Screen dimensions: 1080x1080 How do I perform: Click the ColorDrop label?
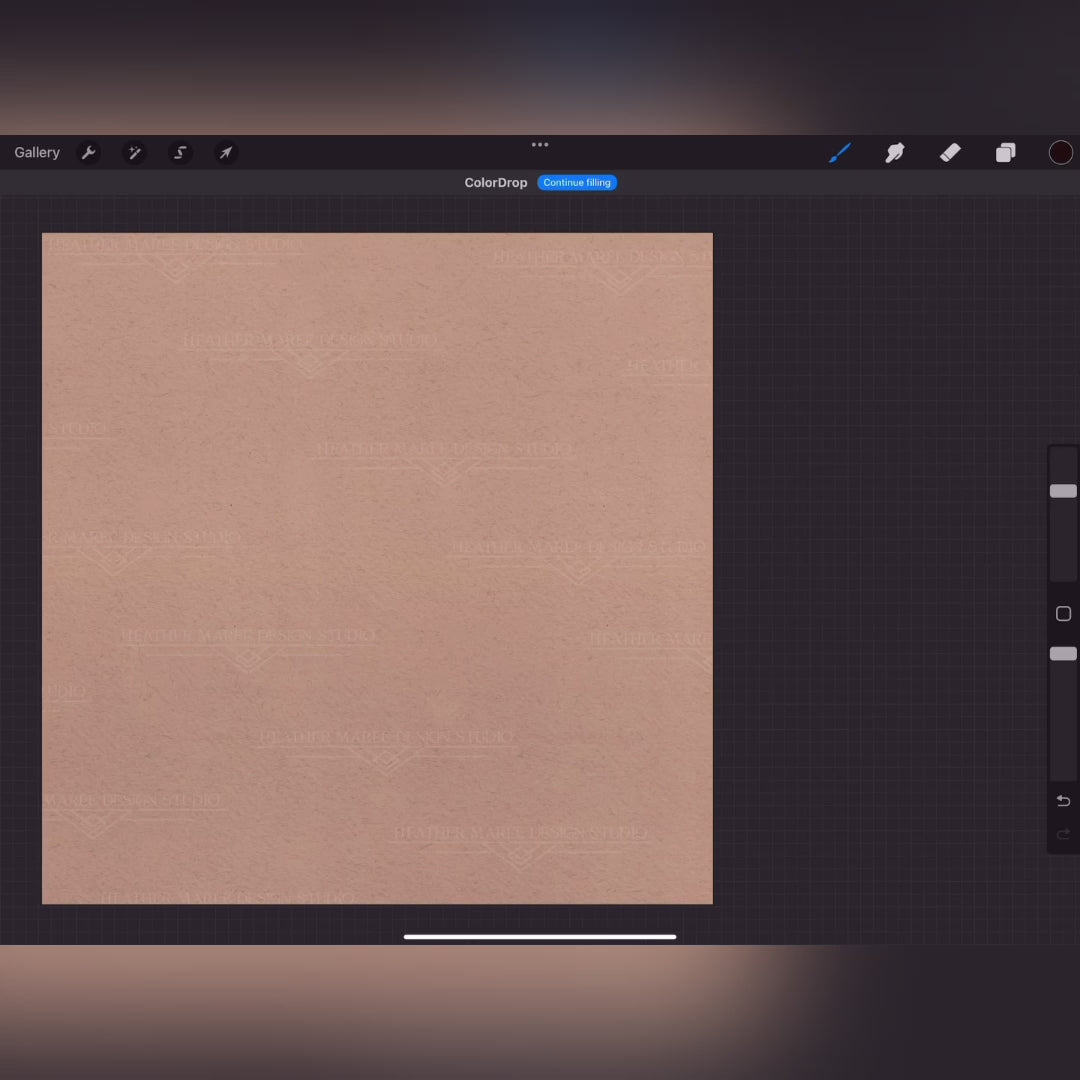tap(496, 183)
